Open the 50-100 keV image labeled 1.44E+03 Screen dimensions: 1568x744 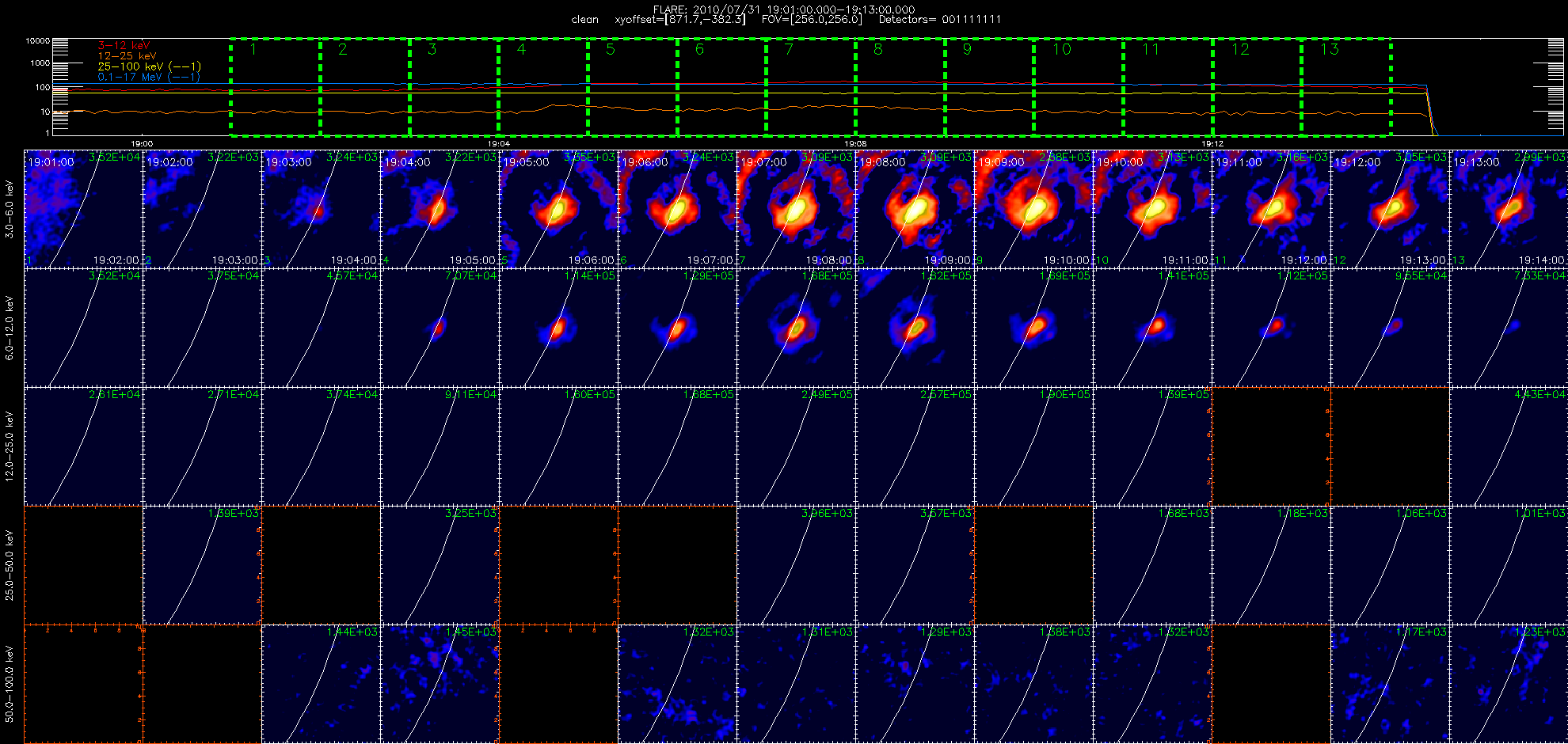click(321, 684)
